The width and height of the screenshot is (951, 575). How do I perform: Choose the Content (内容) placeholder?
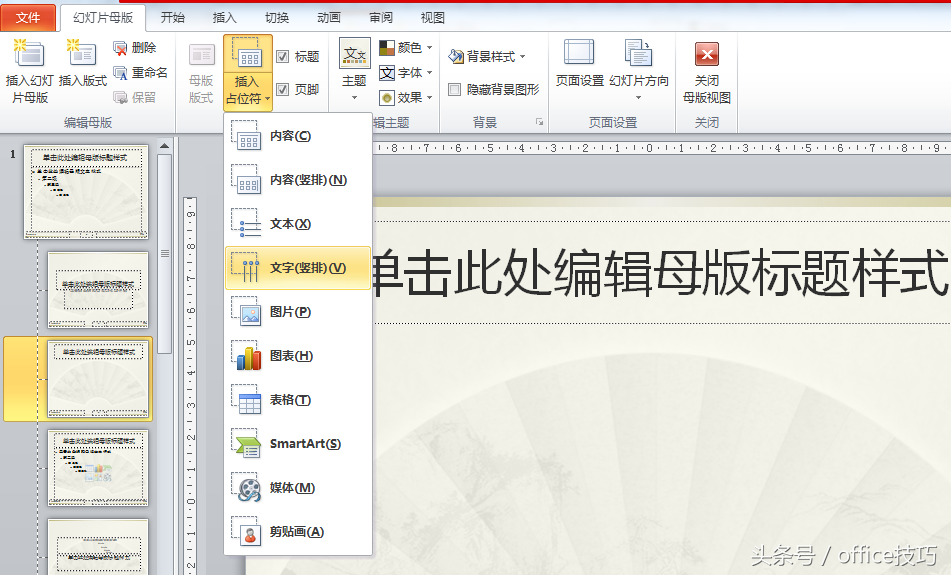[298, 136]
